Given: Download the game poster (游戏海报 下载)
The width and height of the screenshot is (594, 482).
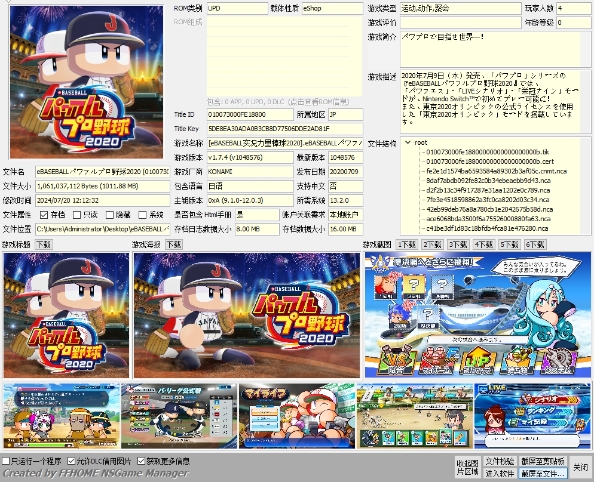Looking at the screenshot, I should pos(174,244).
